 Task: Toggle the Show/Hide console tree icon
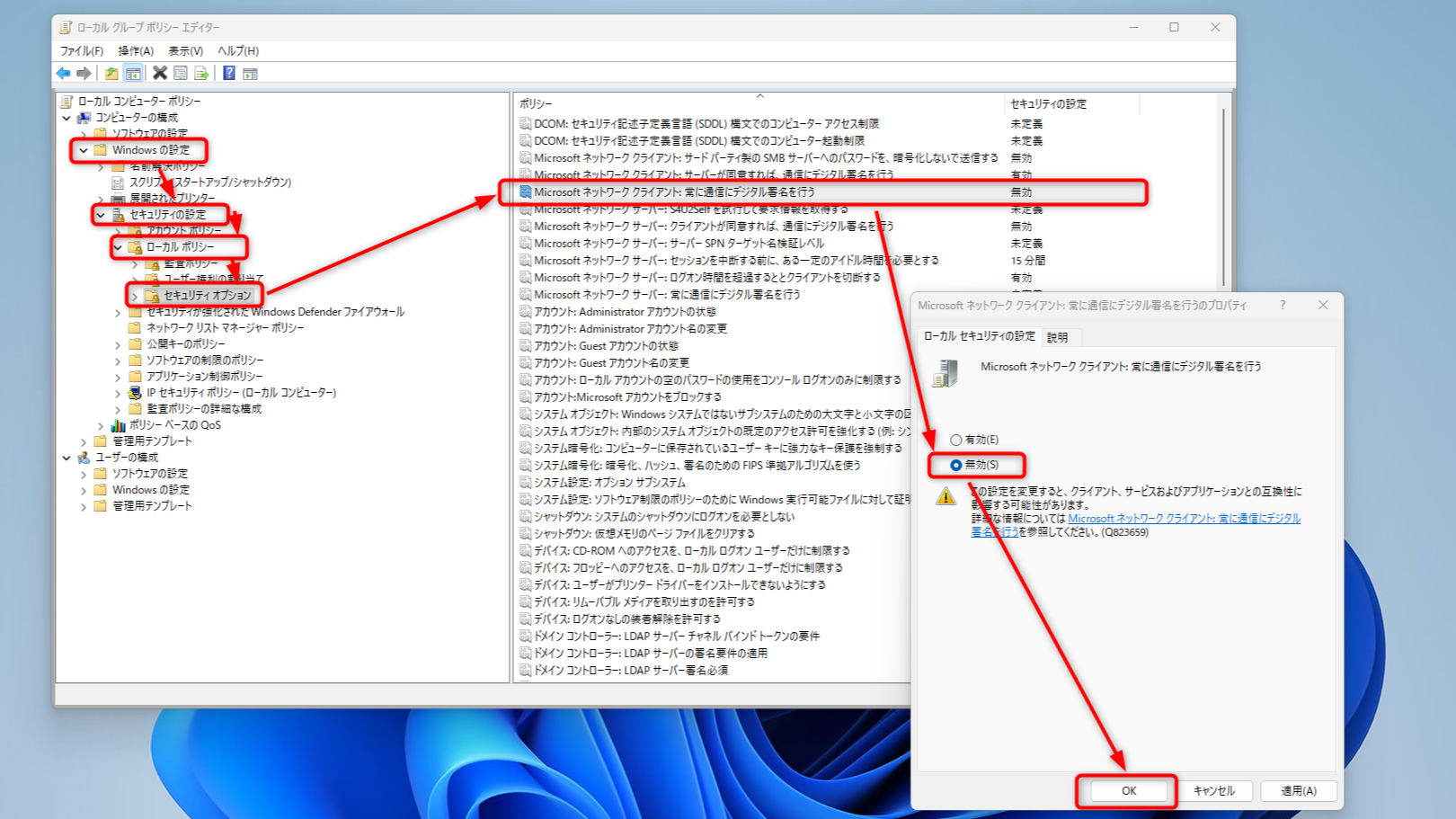(133, 74)
